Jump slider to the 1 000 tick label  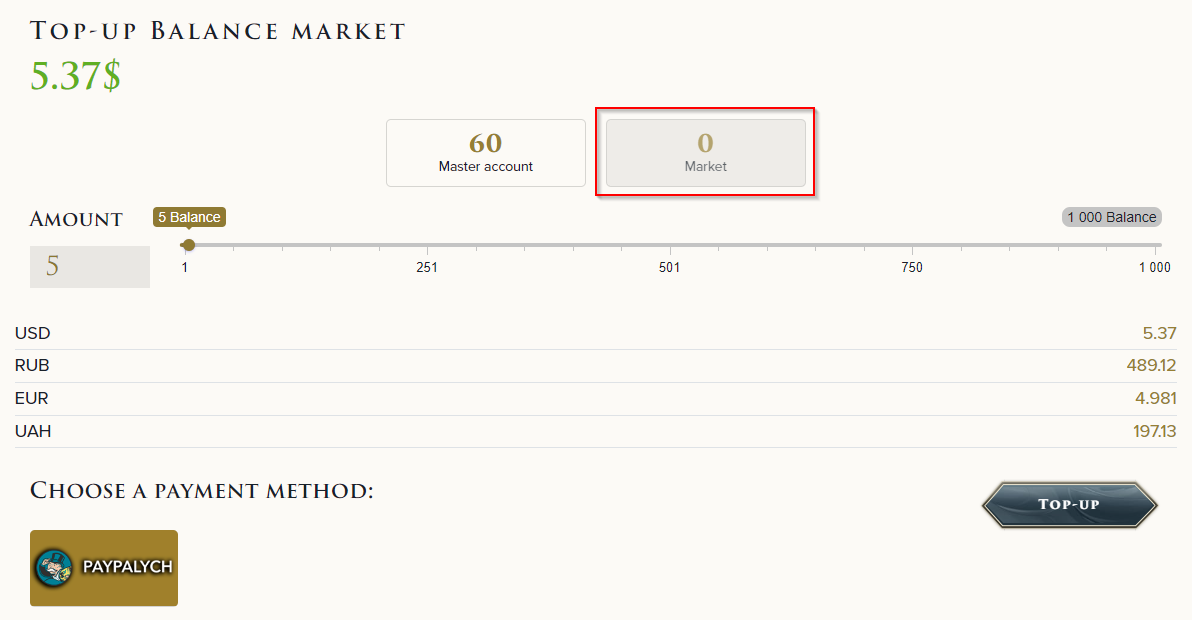pyautogui.click(x=1154, y=267)
